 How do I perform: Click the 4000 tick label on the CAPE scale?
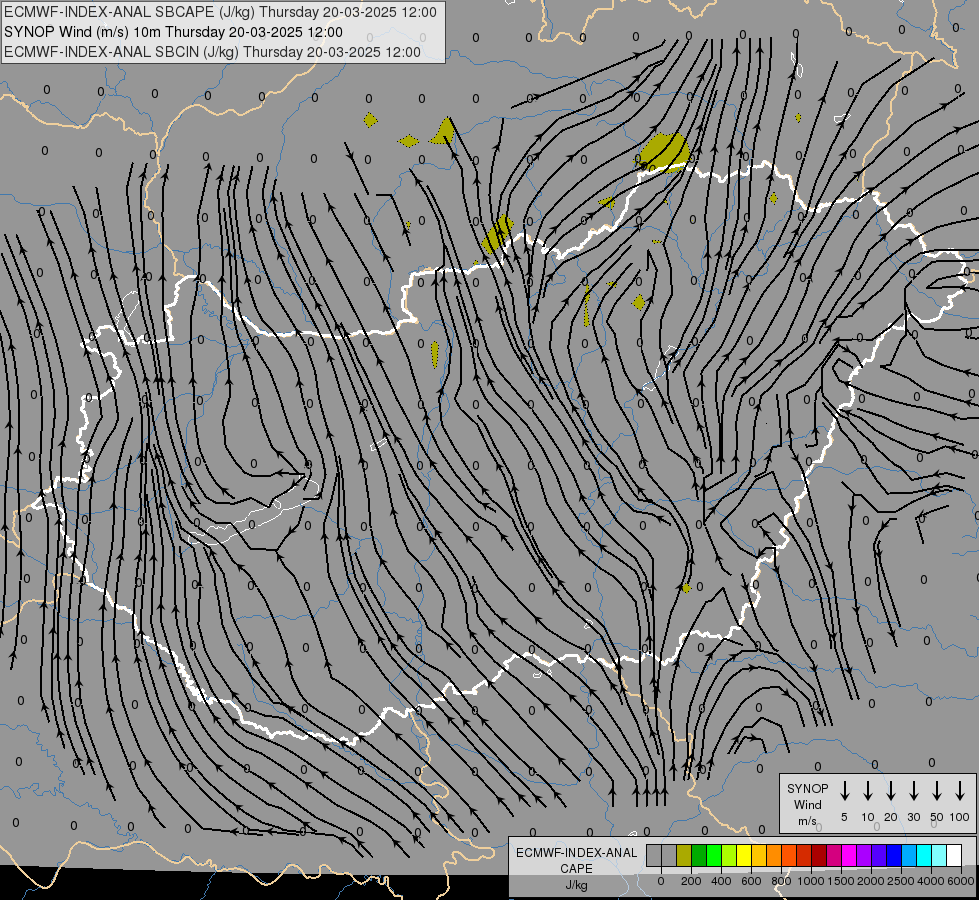click(931, 881)
